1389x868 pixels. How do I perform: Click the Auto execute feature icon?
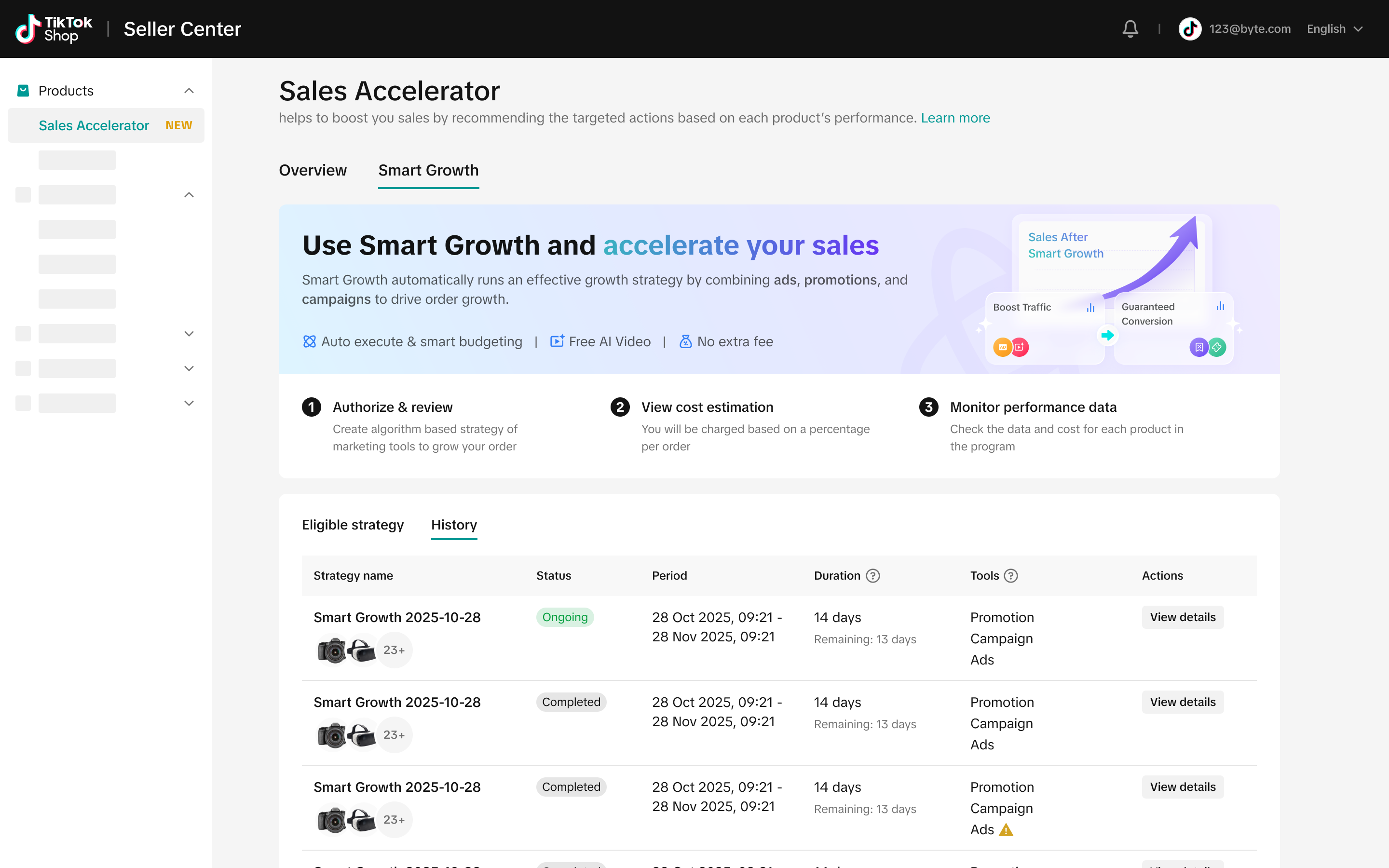click(x=309, y=341)
